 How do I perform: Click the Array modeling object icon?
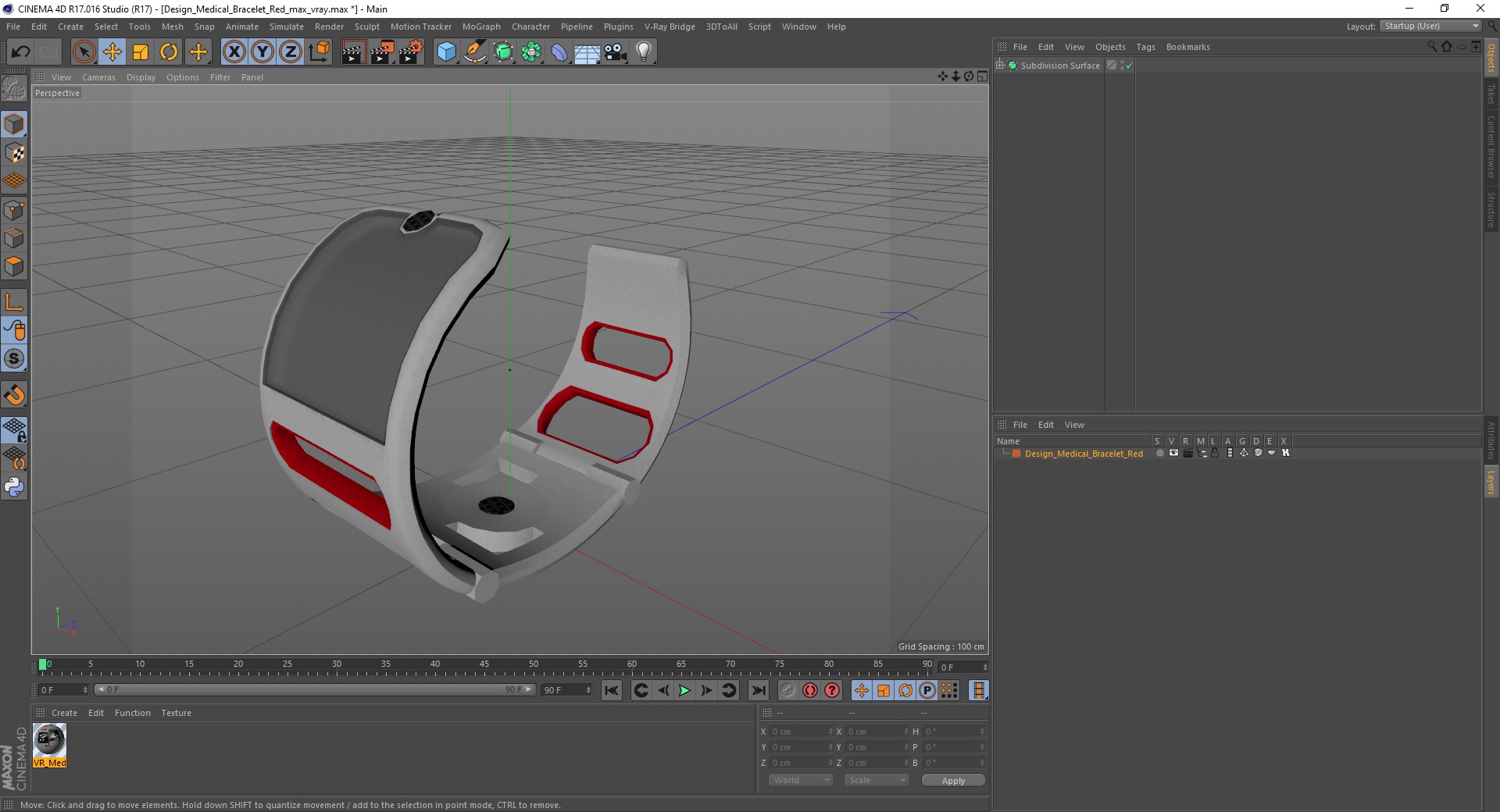tap(531, 52)
